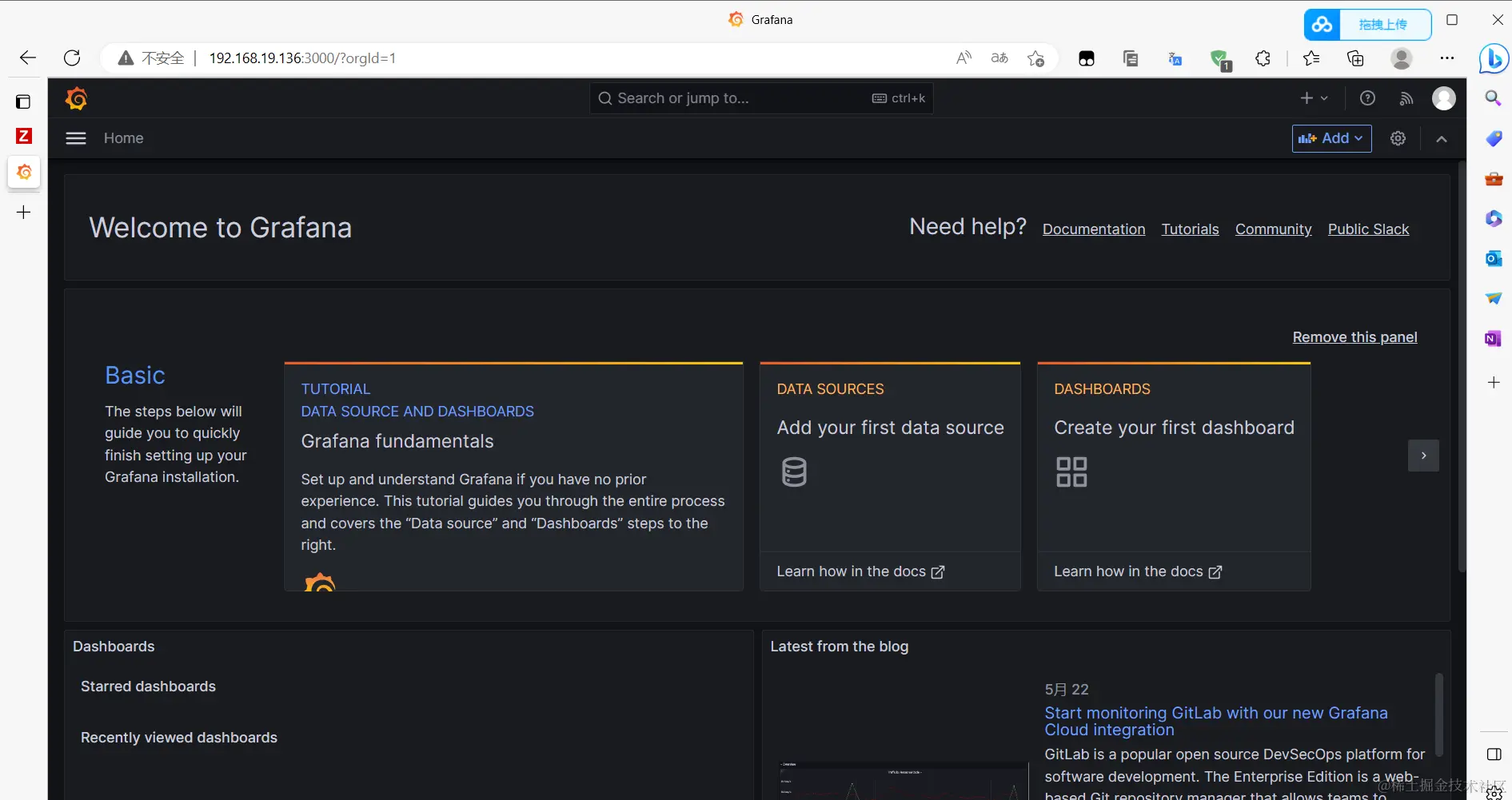Viewport: 1512px width, 800px height.
Task: Open sidebar tools briefcase icon
Action: (x=1493, y=178)
